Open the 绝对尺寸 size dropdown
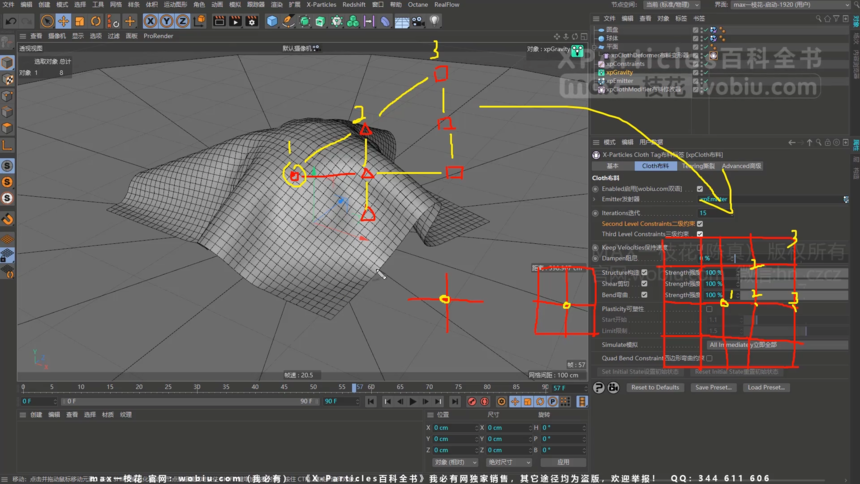 pyautogui.click(x=508, y=463)
